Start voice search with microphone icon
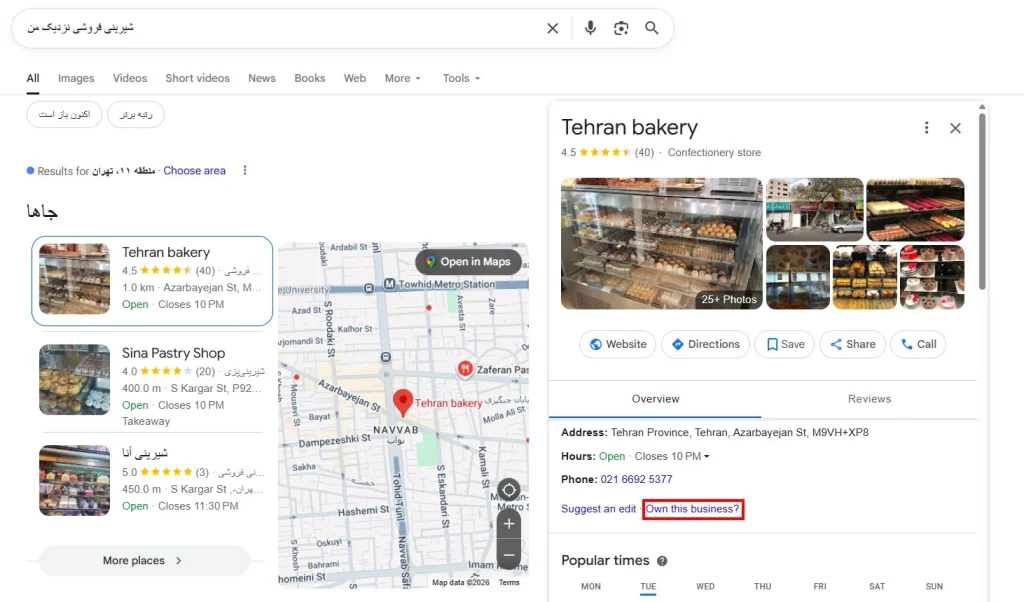The height and width of the screenshot is (602, 1024). (590, 28)
